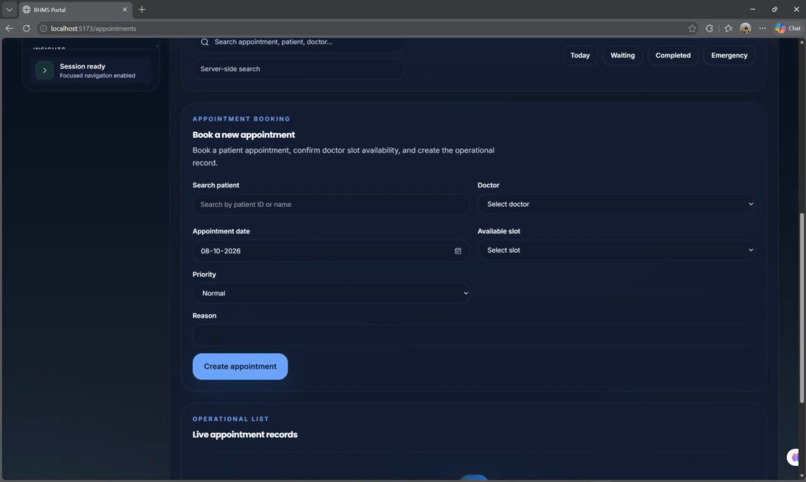The height and width of the screenshot is (482, 806).
Task: Open the Select slot dropdown
Action: coord(616,250)
